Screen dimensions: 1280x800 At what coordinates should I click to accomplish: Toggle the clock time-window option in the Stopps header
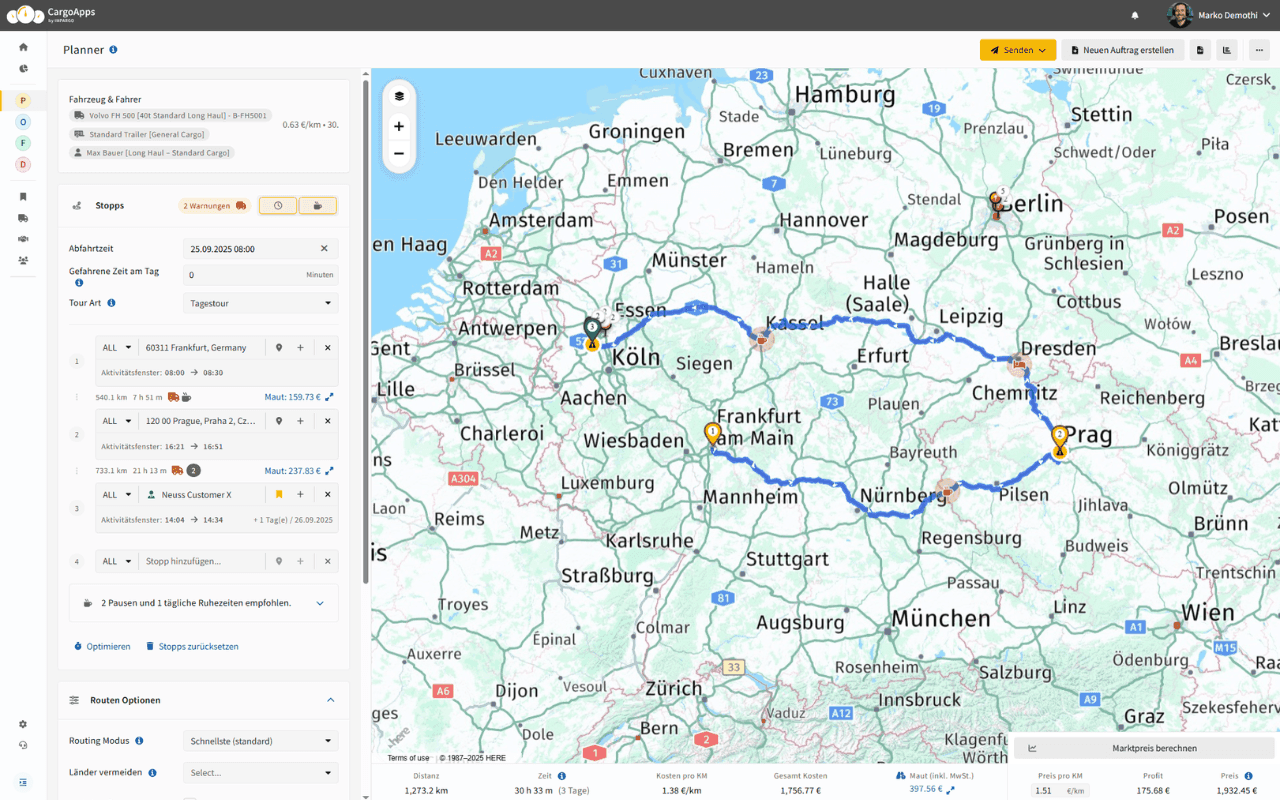click(277, 205)
